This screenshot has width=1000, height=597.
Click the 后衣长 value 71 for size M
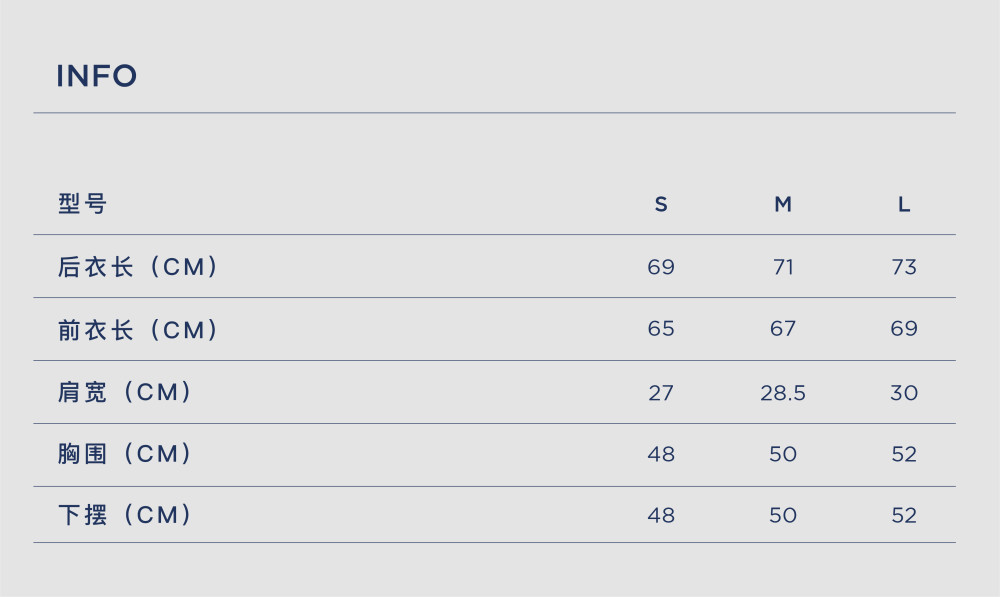[783, 267]
